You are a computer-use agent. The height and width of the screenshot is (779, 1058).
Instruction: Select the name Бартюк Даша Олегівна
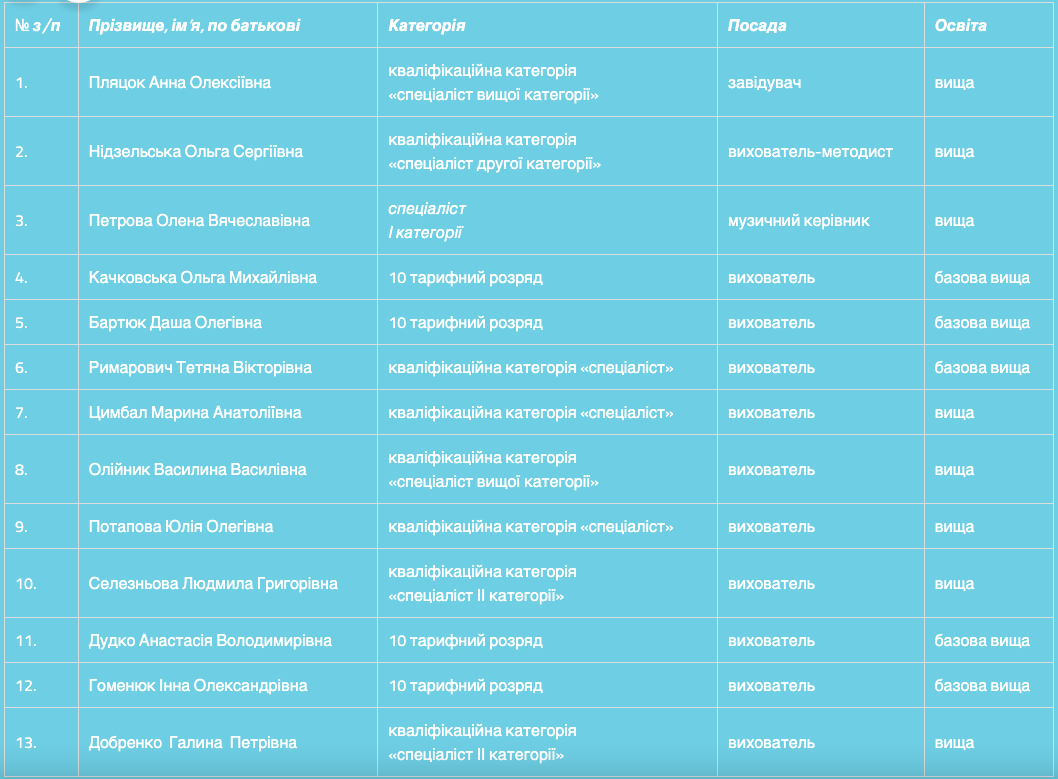click(175, 323)
